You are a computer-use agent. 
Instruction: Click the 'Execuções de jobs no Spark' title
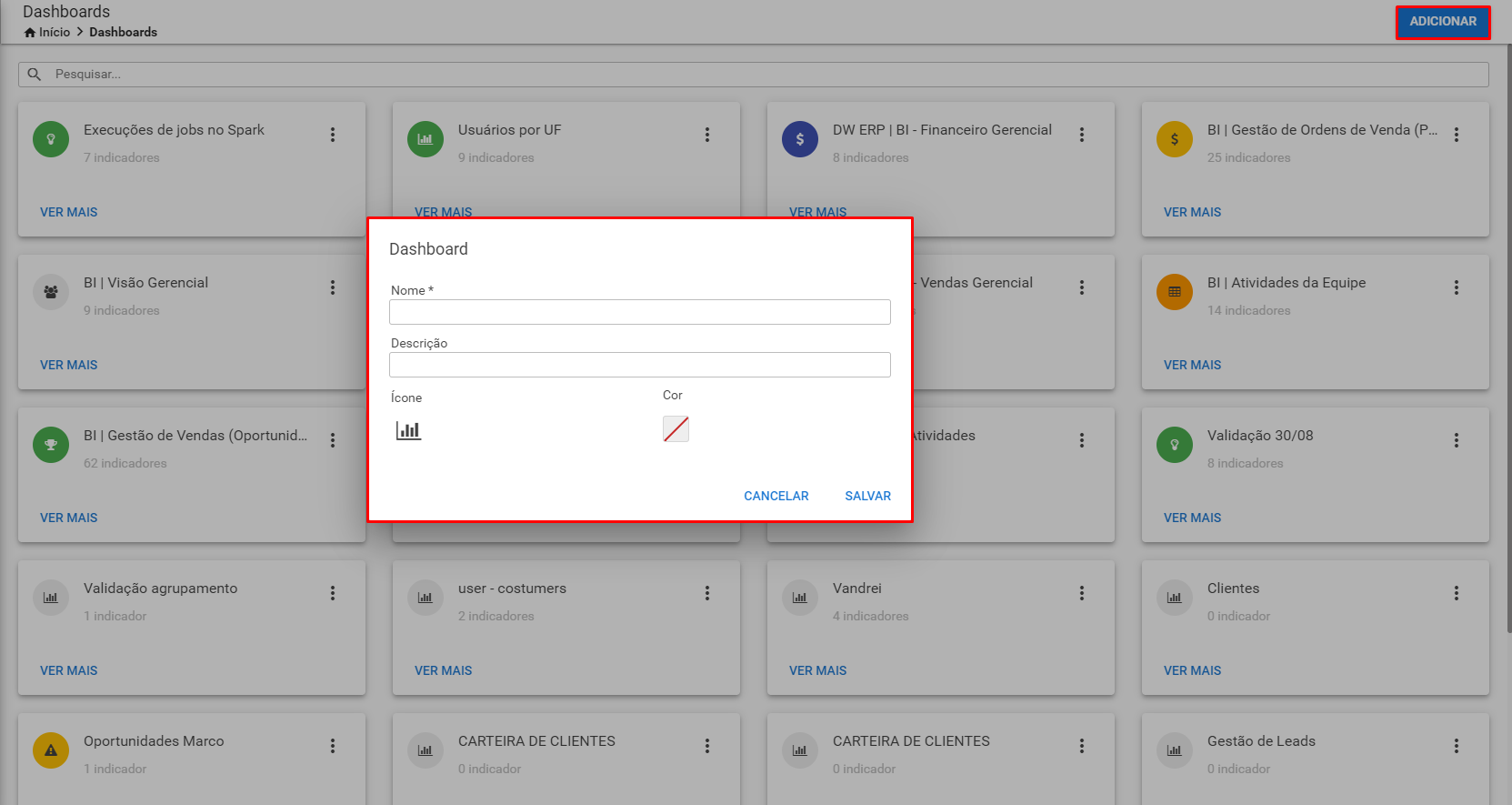[174, 130]
